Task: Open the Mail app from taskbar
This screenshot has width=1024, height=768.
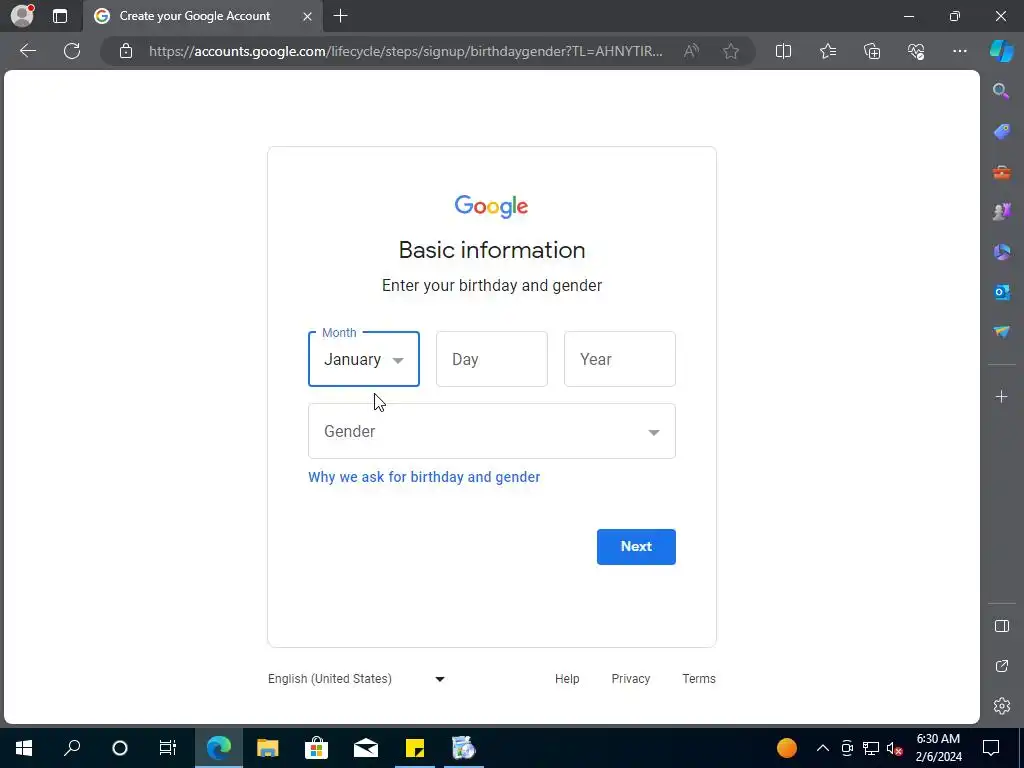Action: [x=366, y=748]
